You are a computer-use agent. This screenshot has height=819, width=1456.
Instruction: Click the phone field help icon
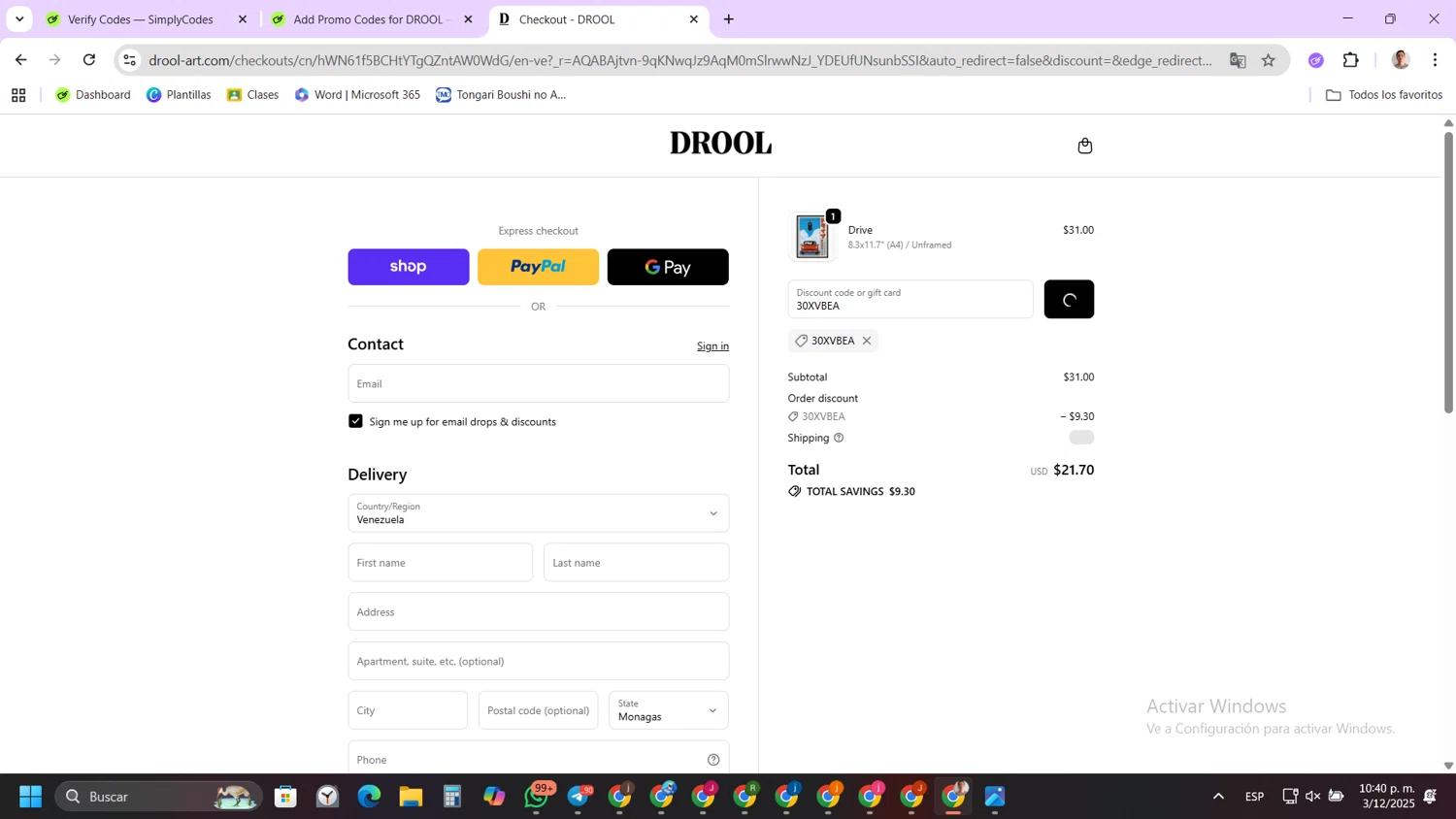tap(713, 760)
